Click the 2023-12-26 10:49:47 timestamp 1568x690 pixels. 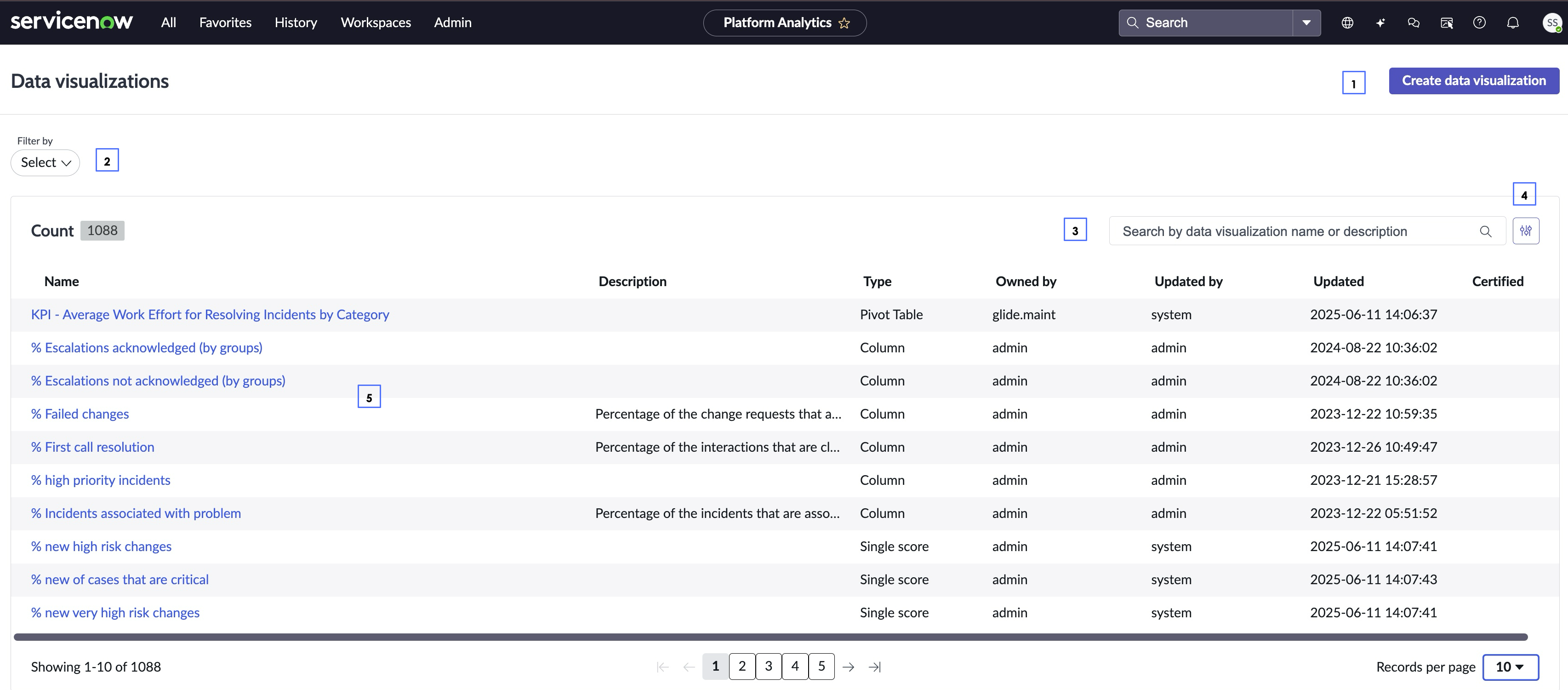tap(1373, 447)
